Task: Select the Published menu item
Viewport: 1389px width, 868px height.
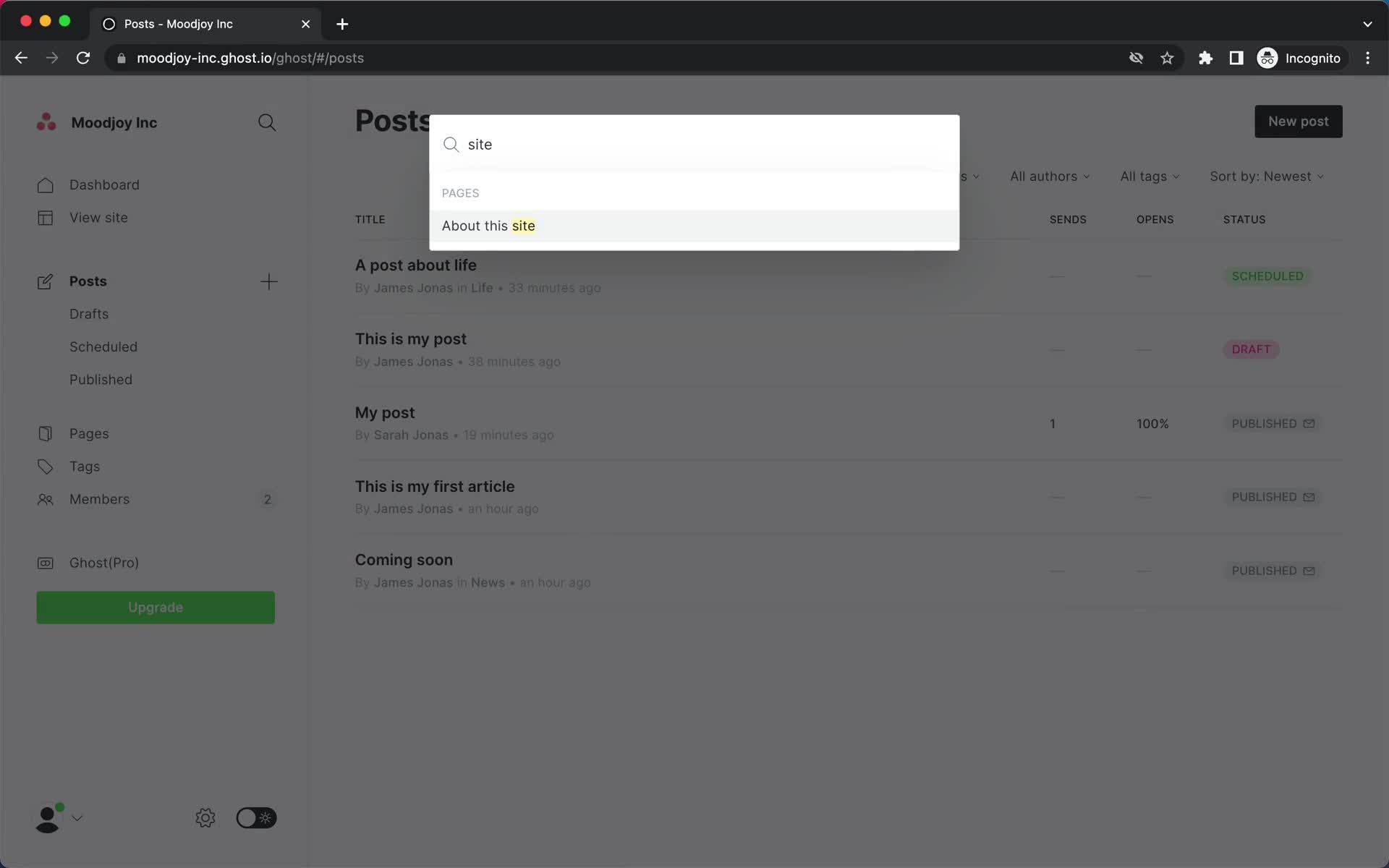Action: pos(100,379)
